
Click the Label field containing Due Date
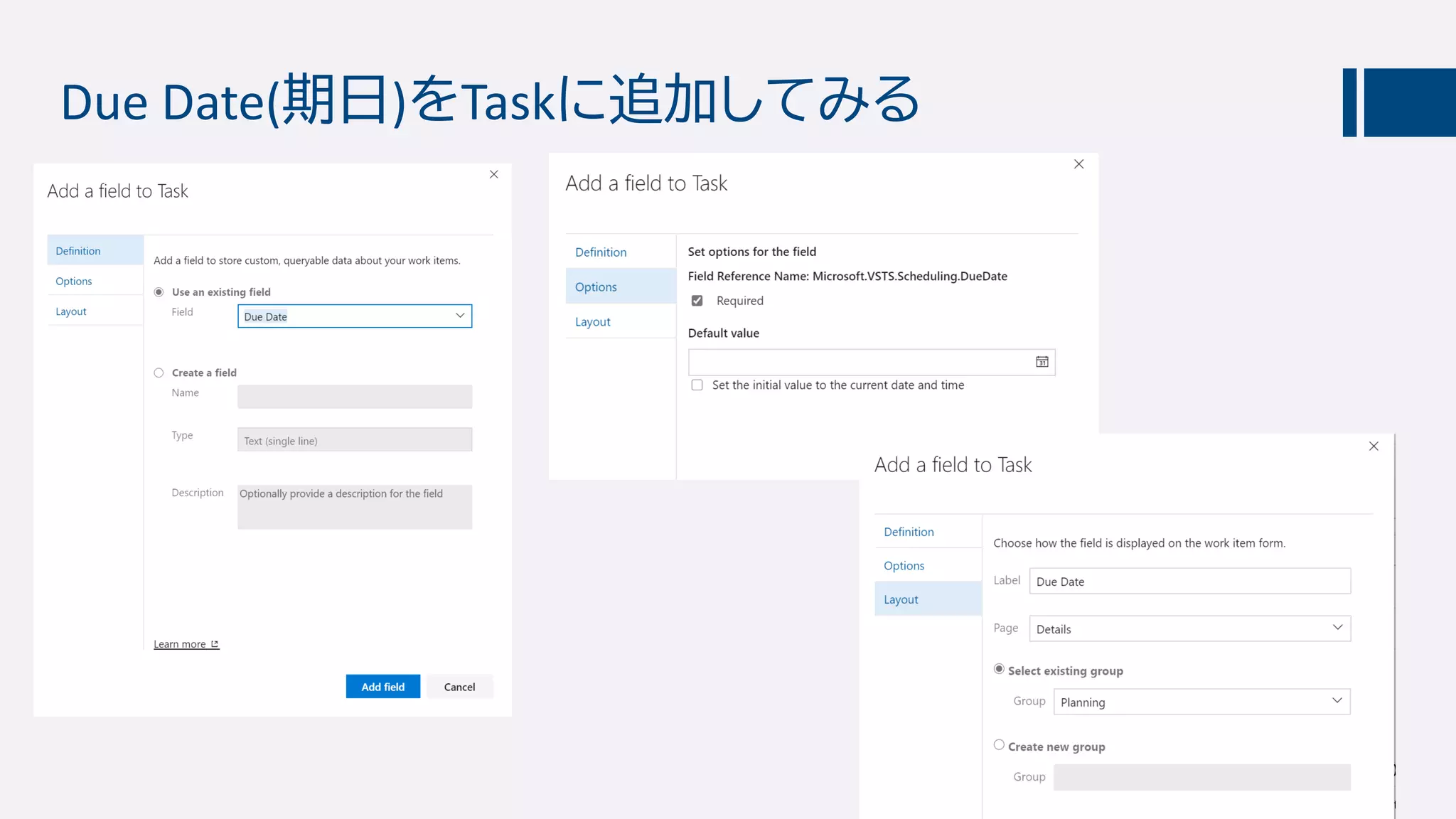1189,581
